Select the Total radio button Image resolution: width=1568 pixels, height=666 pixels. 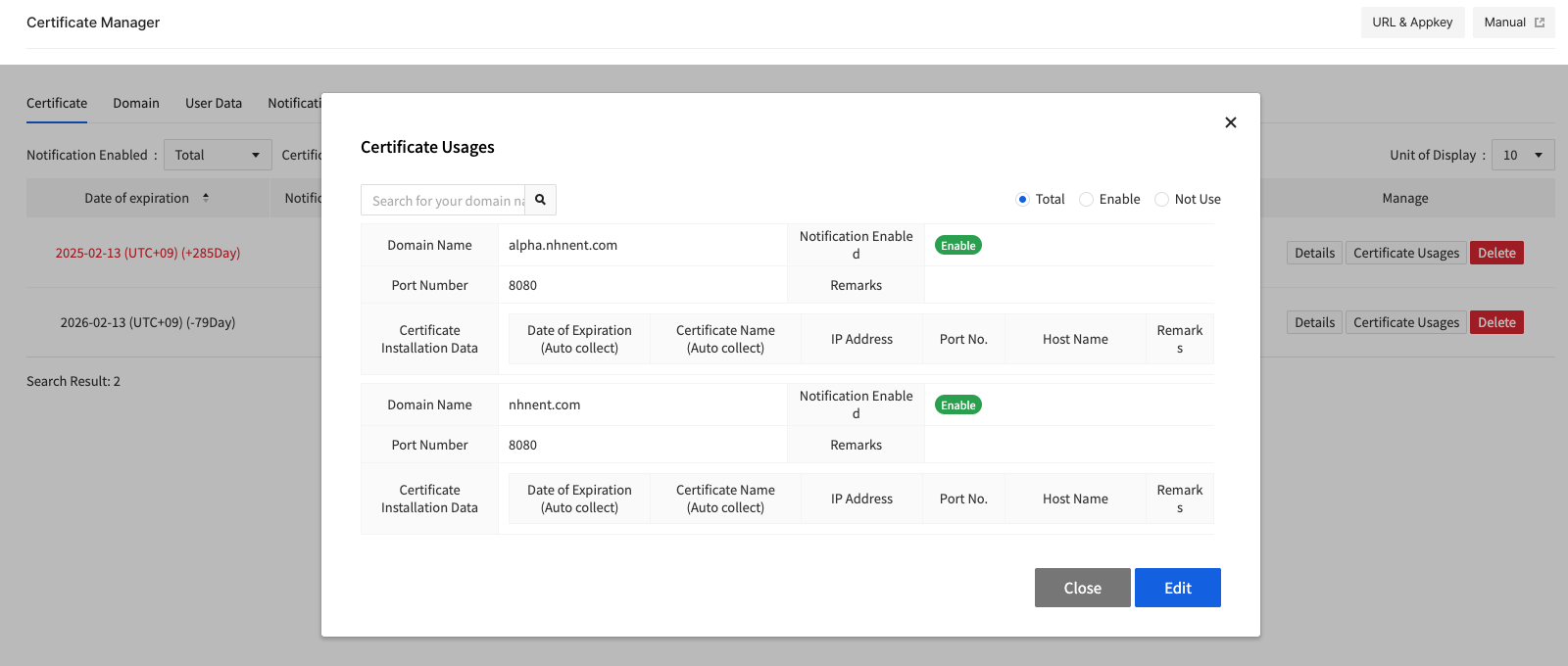1022,200
